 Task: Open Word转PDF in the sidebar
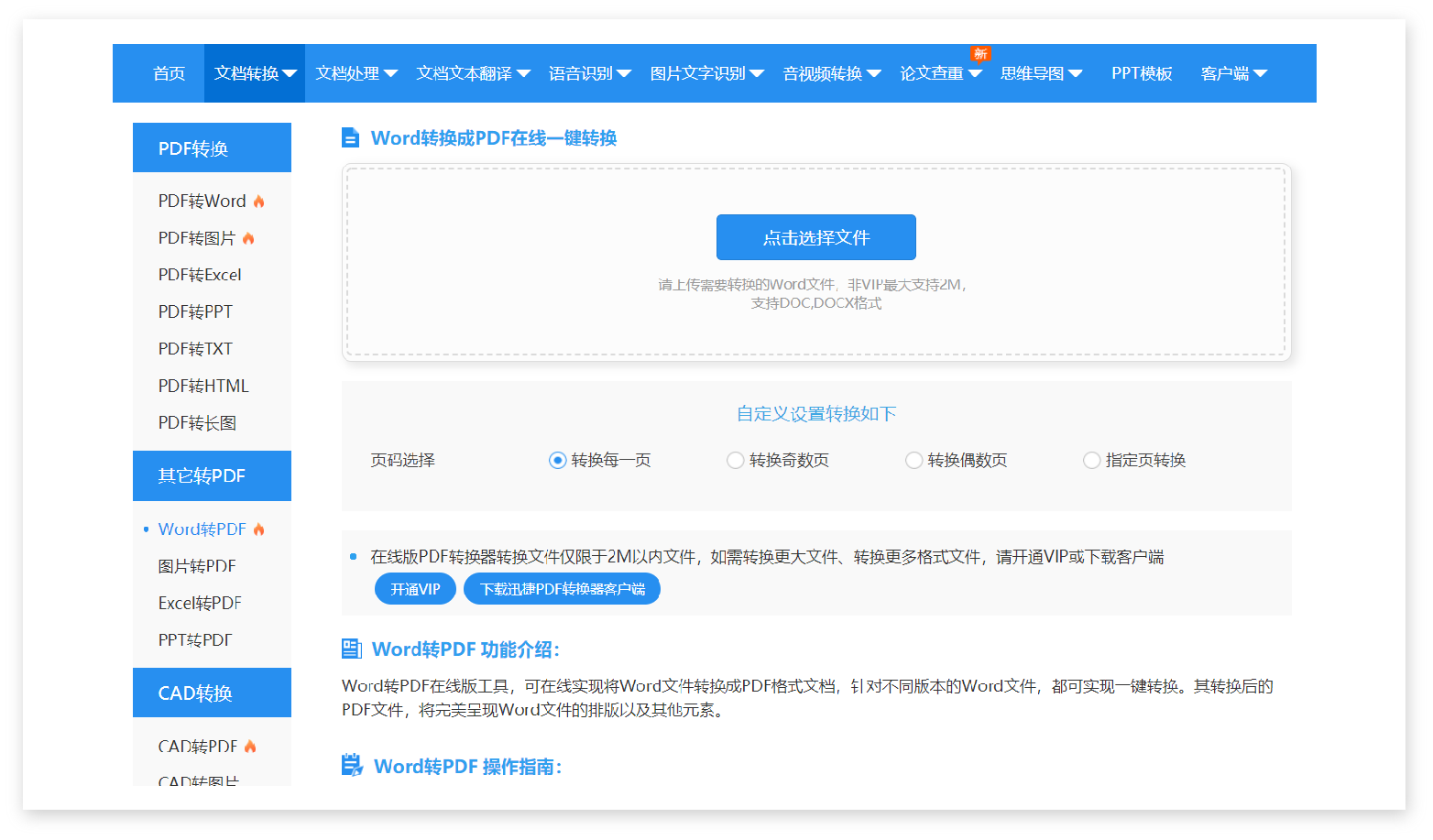point(202,529)
